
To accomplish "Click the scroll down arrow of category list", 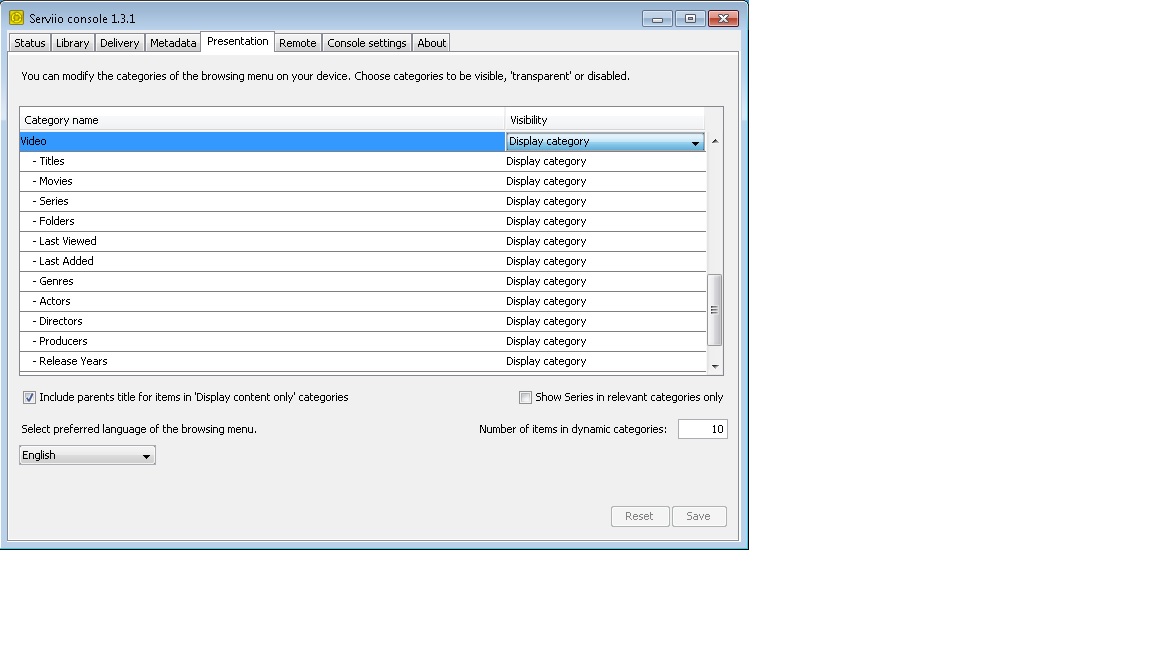I will [x=714, y=367].
